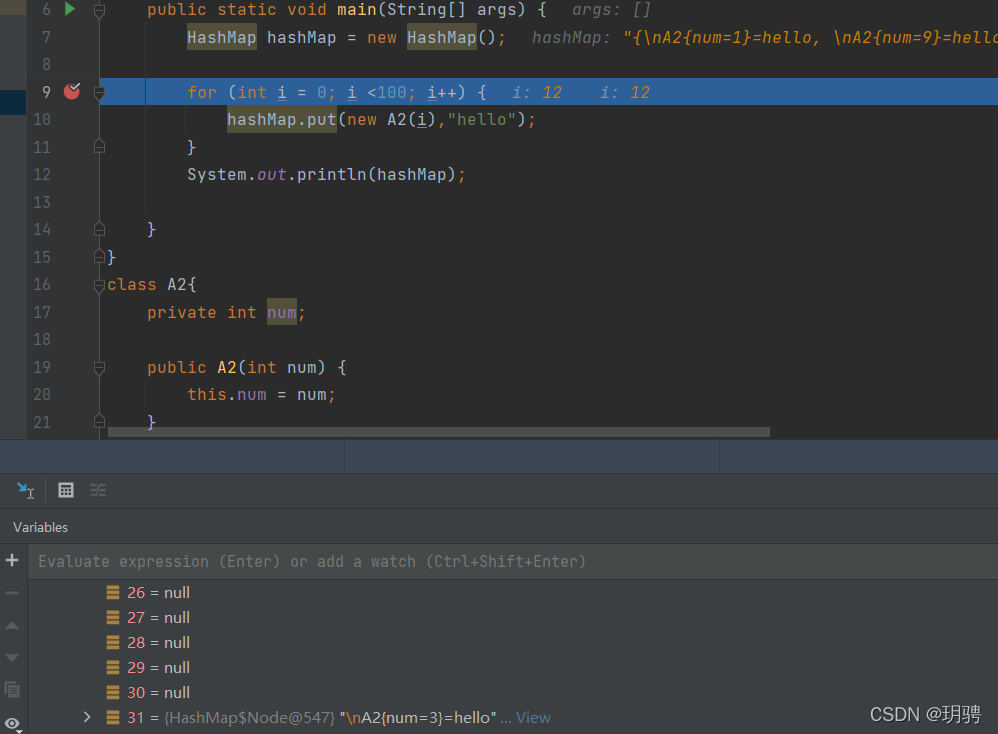Viewport: 998px width, 734px height.
Task: Click the 'public A2(int num)' constructor signature
Action: (236, 367)
